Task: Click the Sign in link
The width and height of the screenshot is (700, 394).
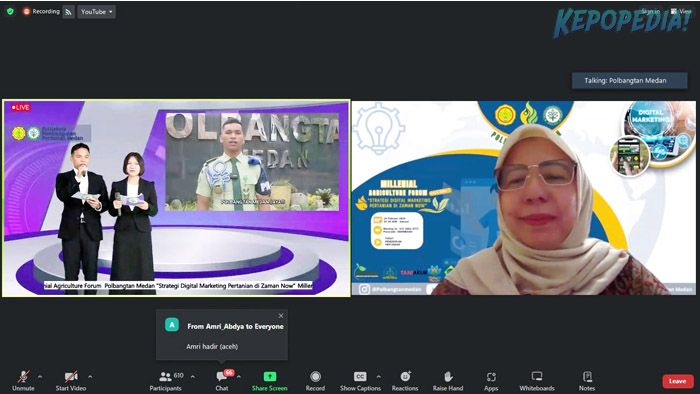Action: point(650,11)
